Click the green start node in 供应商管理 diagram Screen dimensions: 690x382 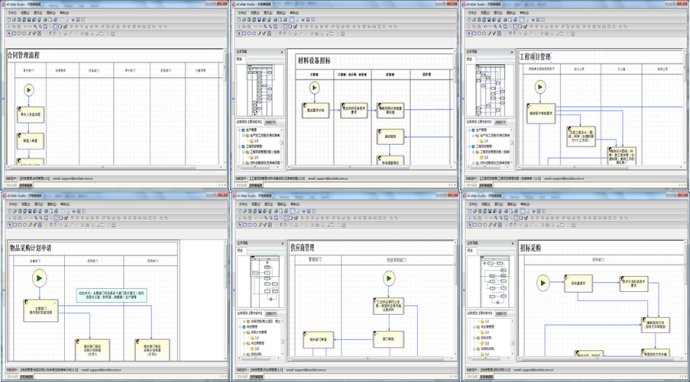click(x=389, y=278)
